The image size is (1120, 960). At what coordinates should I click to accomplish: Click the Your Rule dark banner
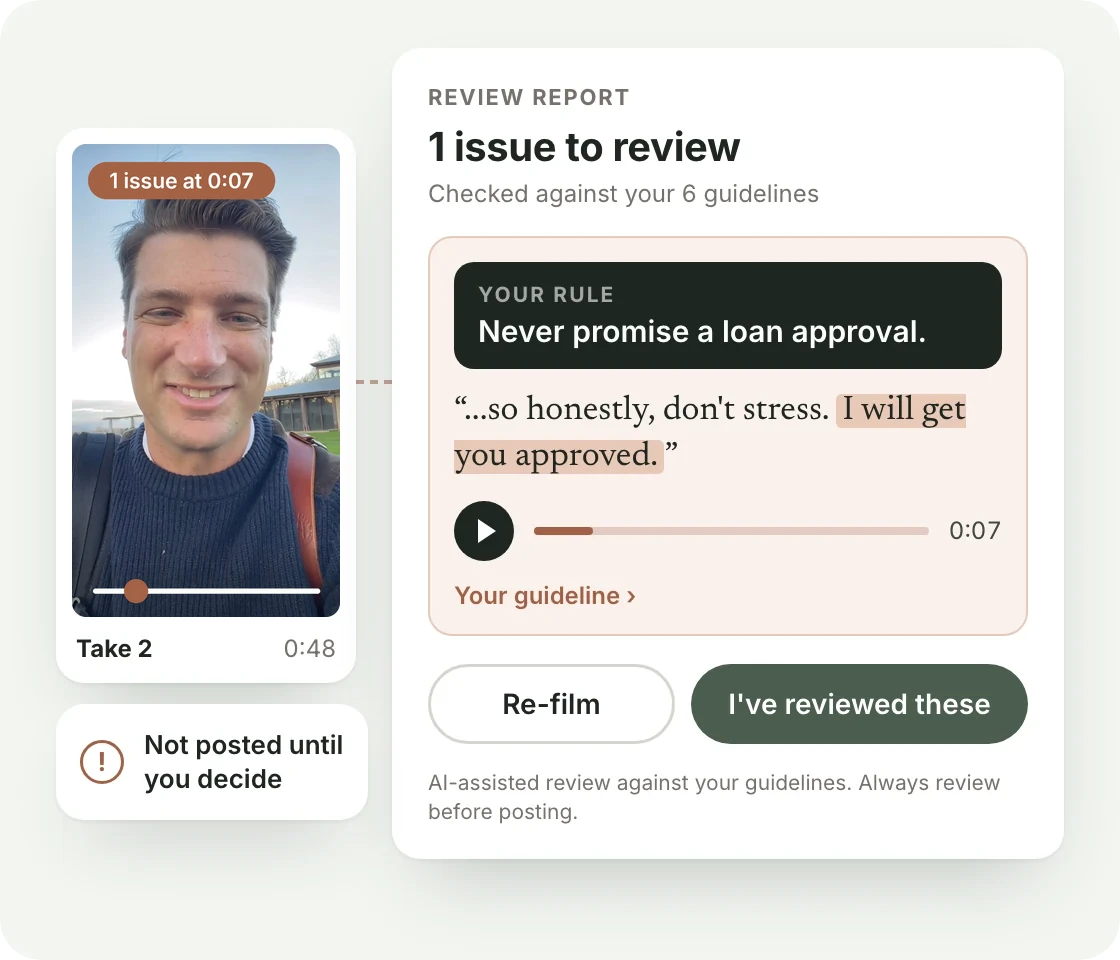pos(727,315)
